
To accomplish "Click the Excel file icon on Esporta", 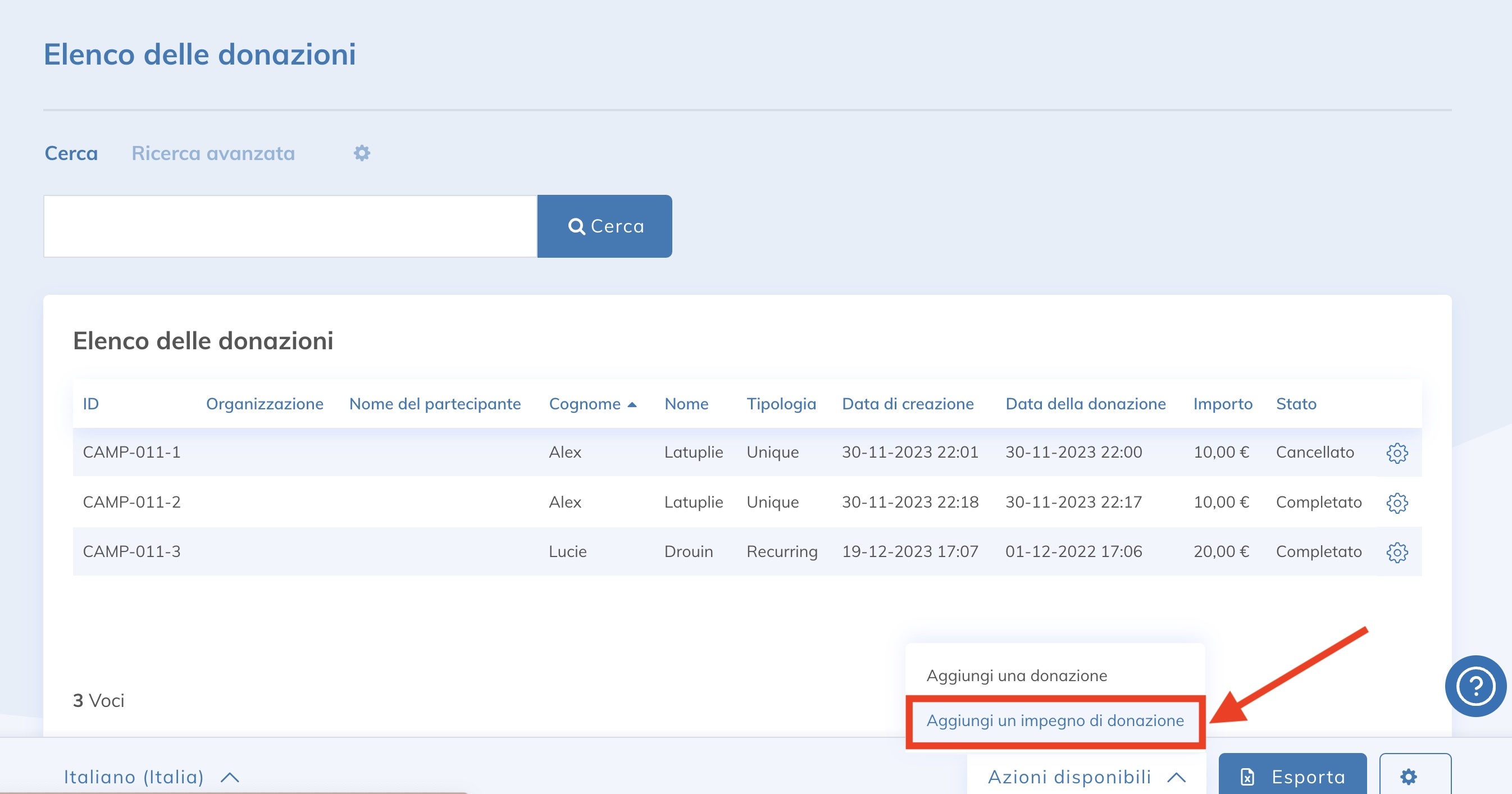I will [x=1247, y=777].
